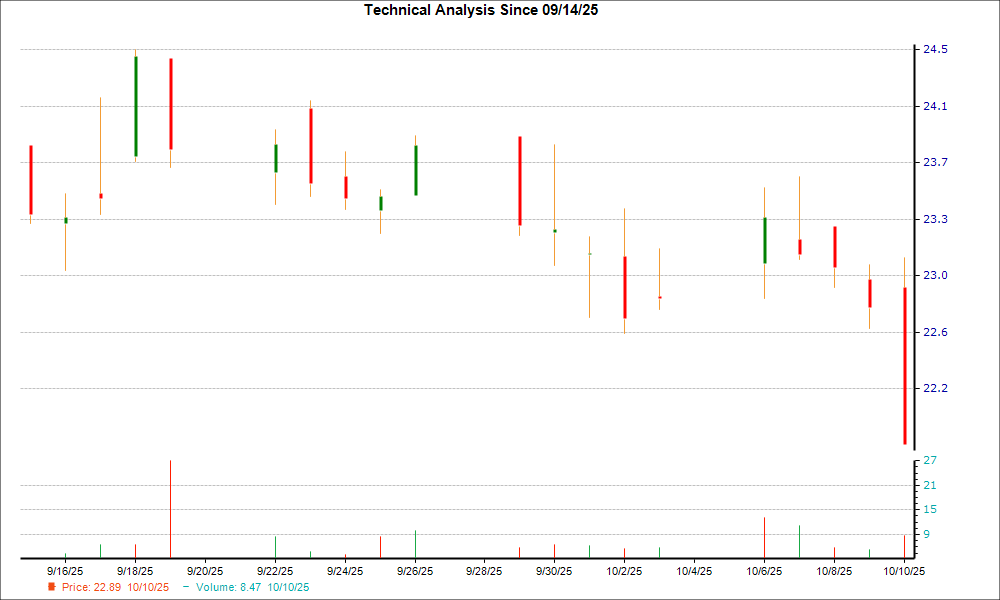Click the 22.2 price axis label
Image resolution: width=1000 pixels, height=600 pixels.
(x=936, y=388)
